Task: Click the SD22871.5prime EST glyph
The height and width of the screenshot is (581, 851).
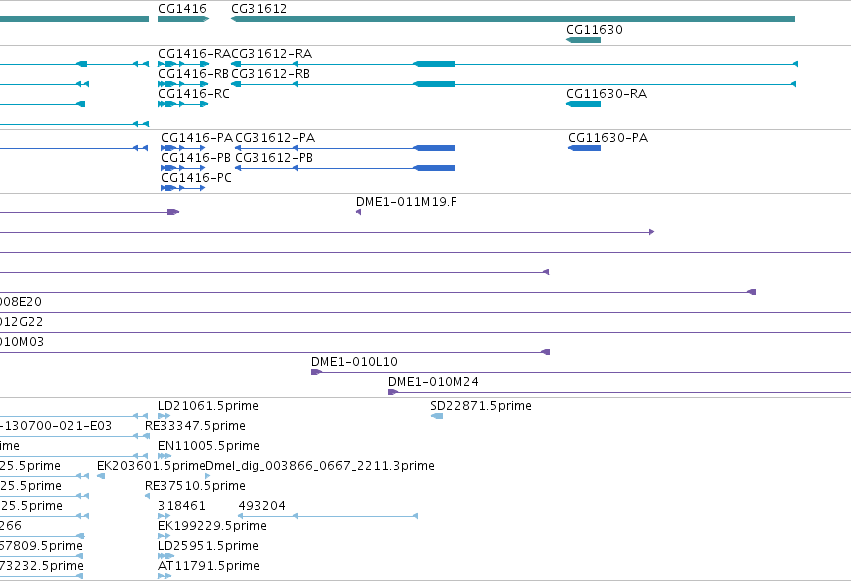Action: [437, 416]
